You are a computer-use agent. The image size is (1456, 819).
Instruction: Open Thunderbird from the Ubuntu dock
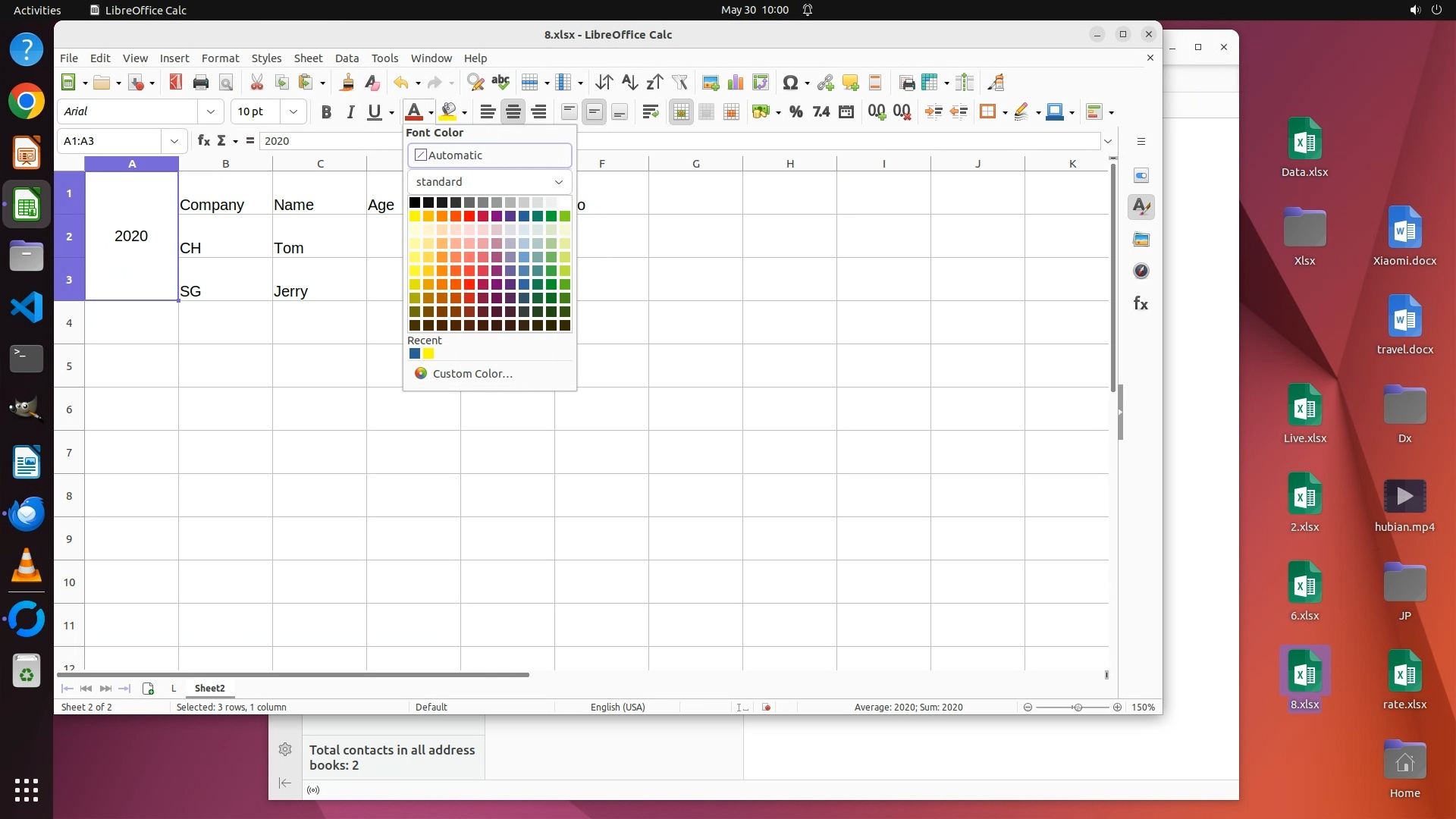[x=27, y=513]
